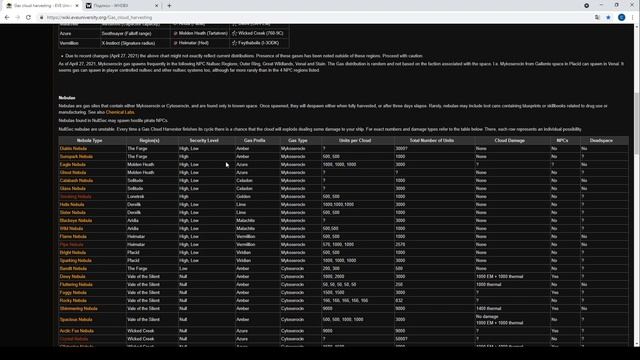Open the Bright Nebula link
640x360 pixels.
pyautogui.click(x=73, y=253)
